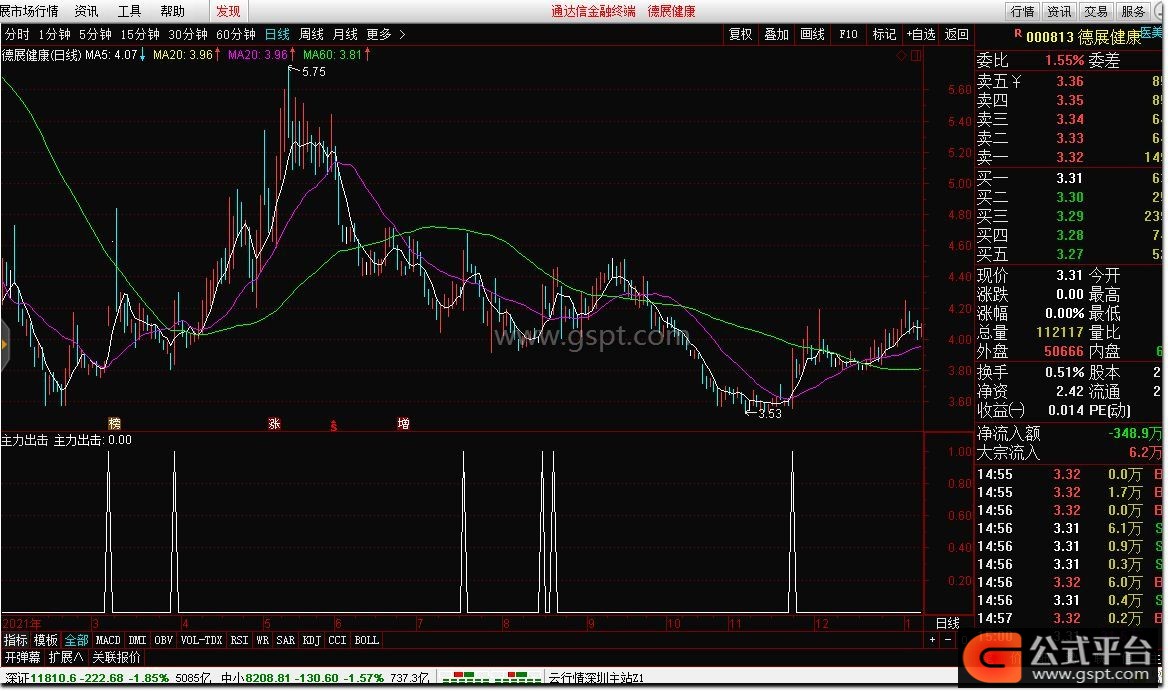Switch to the 资讯 section in the top-right corner
Viewport: 1168px width, 691px height.
1058,11
